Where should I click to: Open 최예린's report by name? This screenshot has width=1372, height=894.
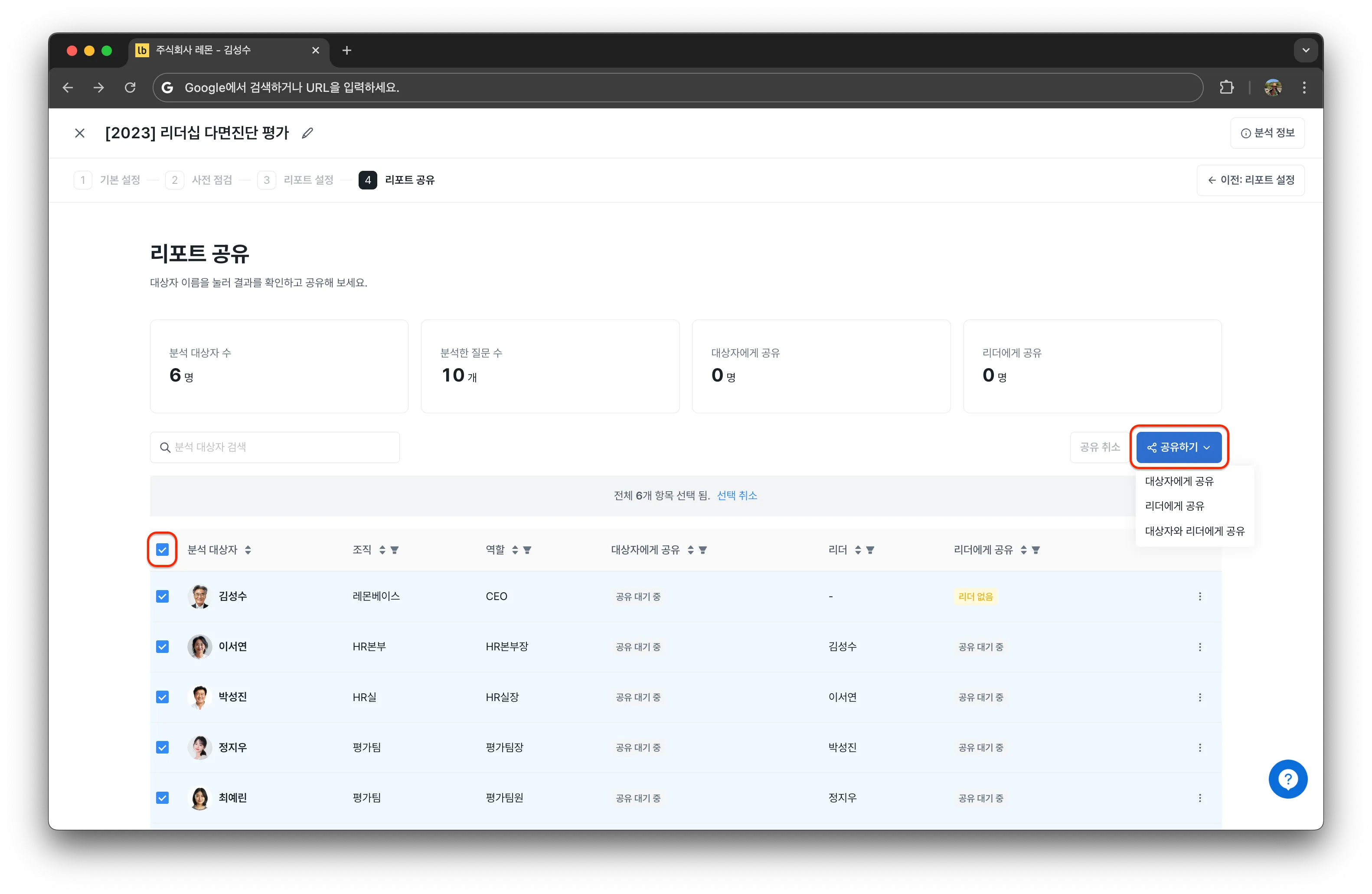[x=232, y=798]
